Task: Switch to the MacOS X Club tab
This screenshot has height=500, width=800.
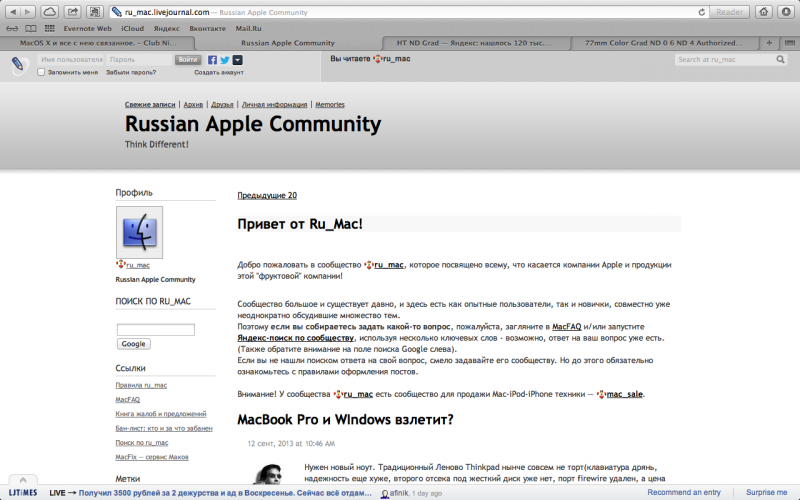Action: 97,43
